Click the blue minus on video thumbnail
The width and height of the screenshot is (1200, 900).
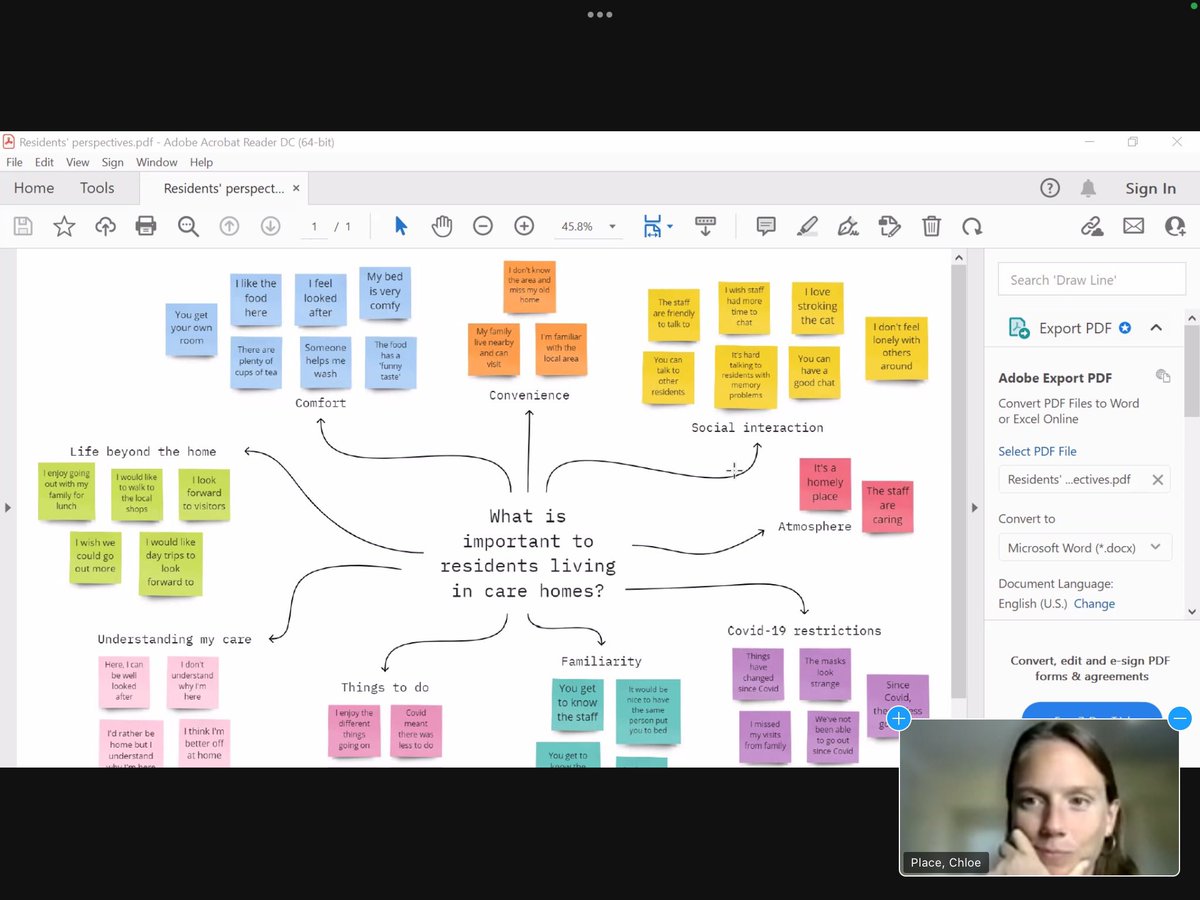1180,718
